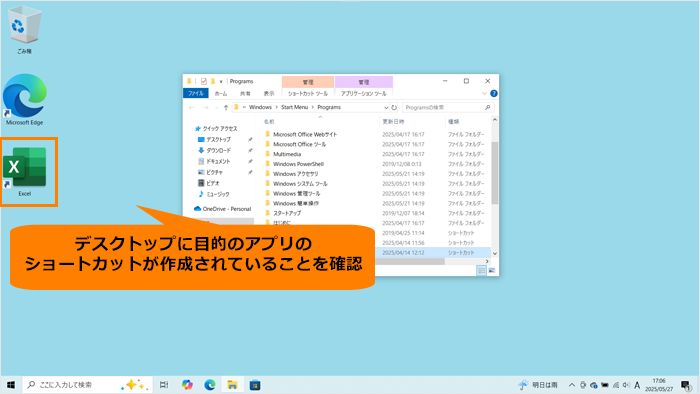Open the 共有 ribbon tab
The image size is (700, 394).
tap(245, 93)
